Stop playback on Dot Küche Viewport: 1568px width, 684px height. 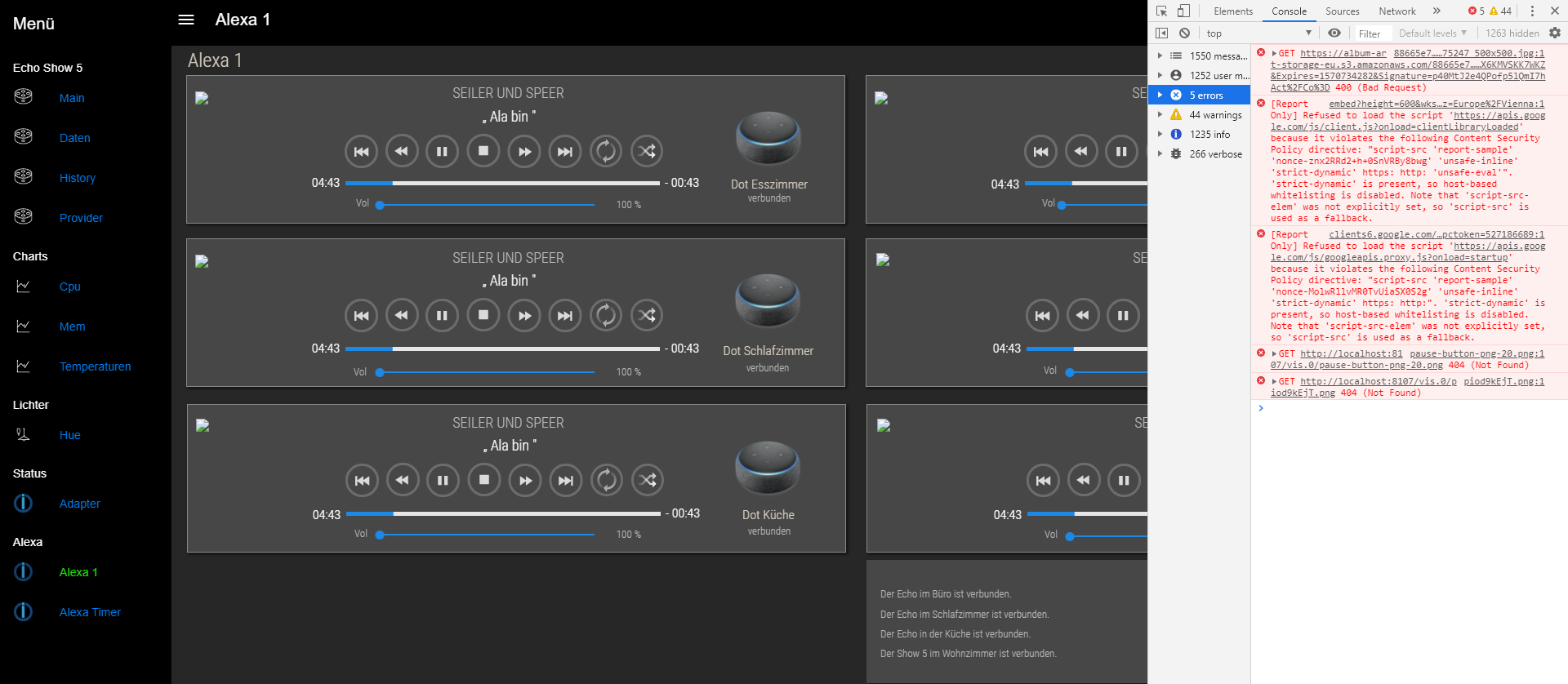point(484,480)
